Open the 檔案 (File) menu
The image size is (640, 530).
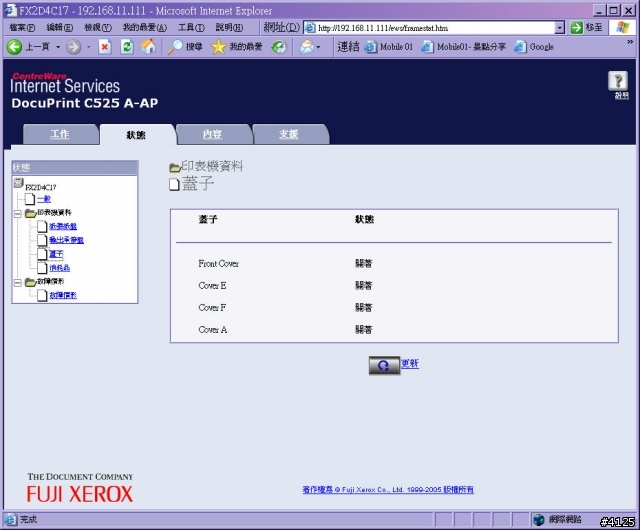click(x=22, y=27)
